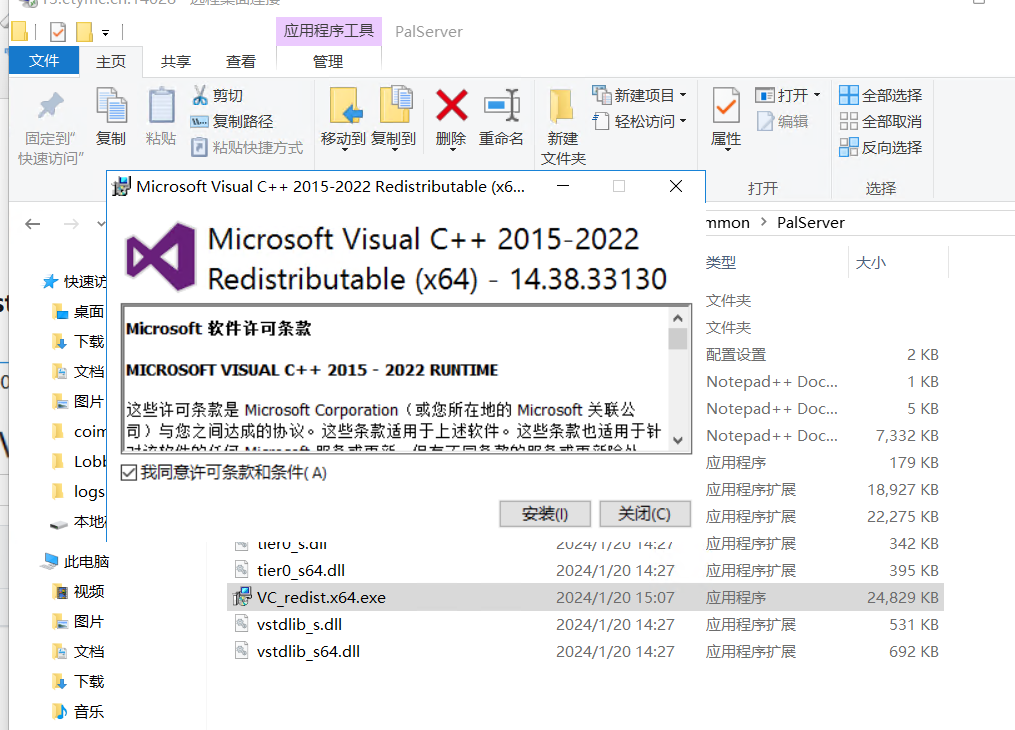The height and width of the screenshot is (730, 1015).
Task: Click Paste shortcut (粘贴快捷方式) in ribbon
Action: tap(247, 148)
